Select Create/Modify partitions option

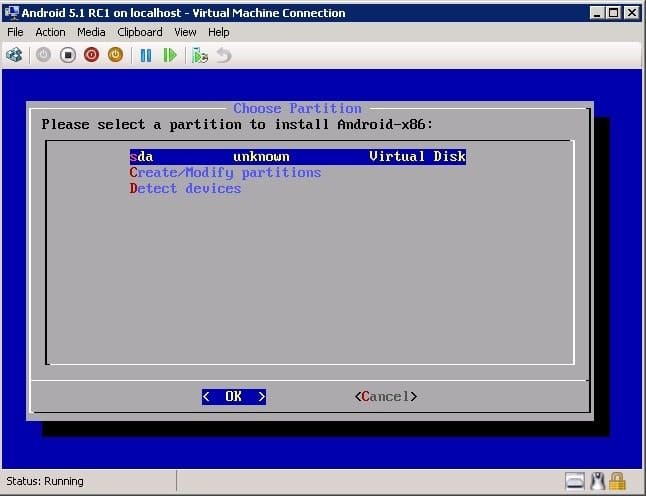[225, 173]
